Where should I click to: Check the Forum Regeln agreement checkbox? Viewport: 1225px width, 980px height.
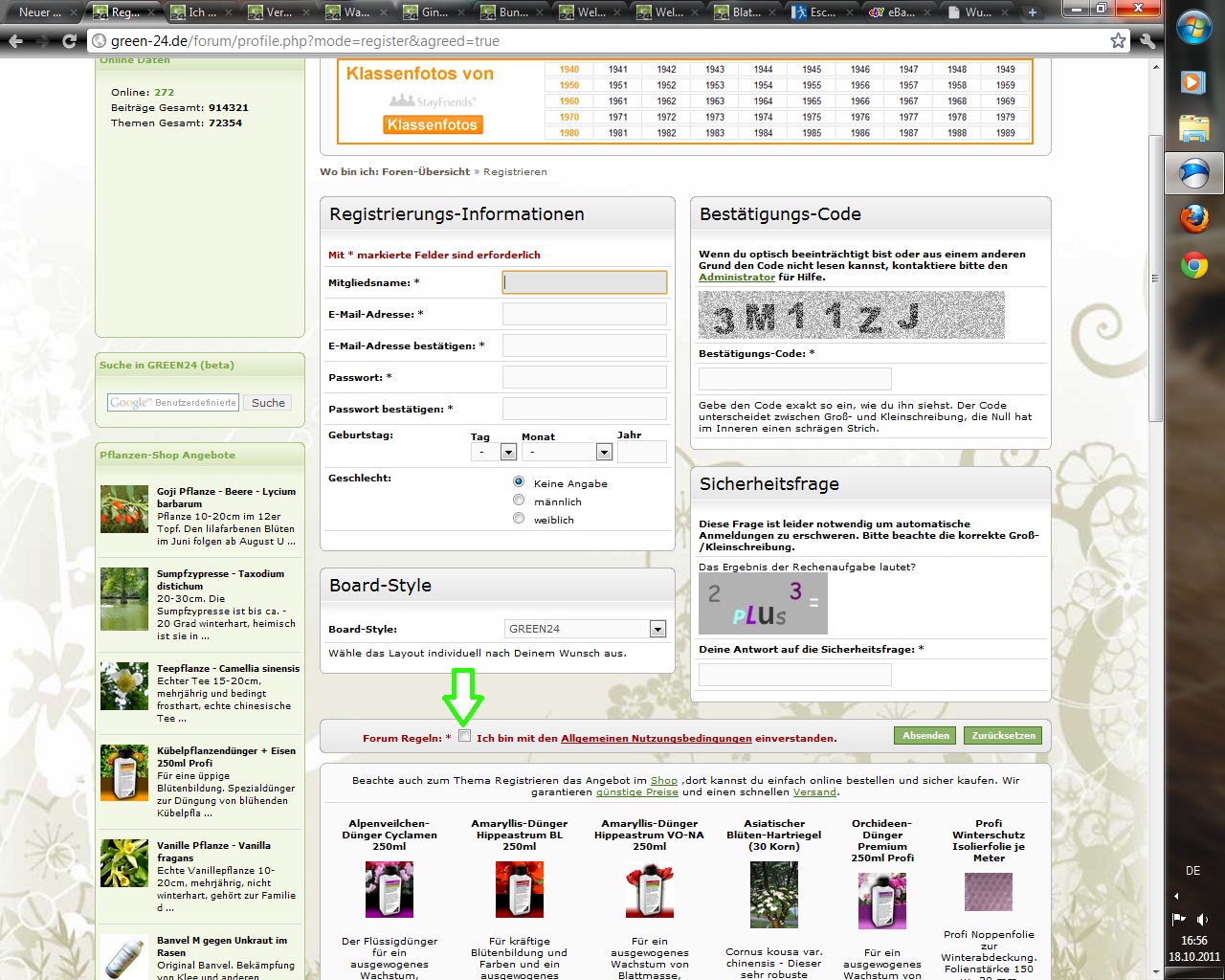(x=465, y=736)
